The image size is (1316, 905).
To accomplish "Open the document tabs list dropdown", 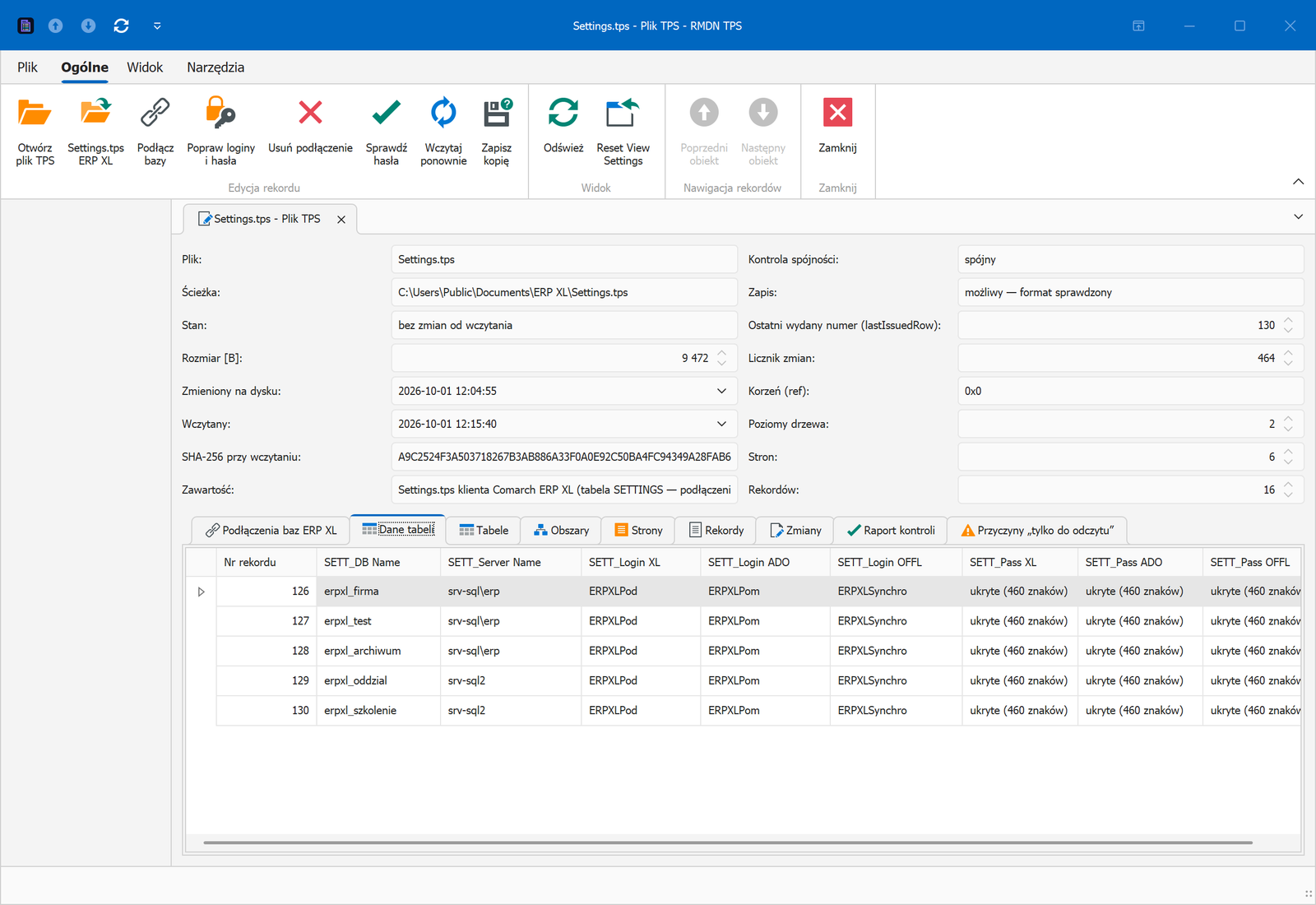I will pos(1298,217).
